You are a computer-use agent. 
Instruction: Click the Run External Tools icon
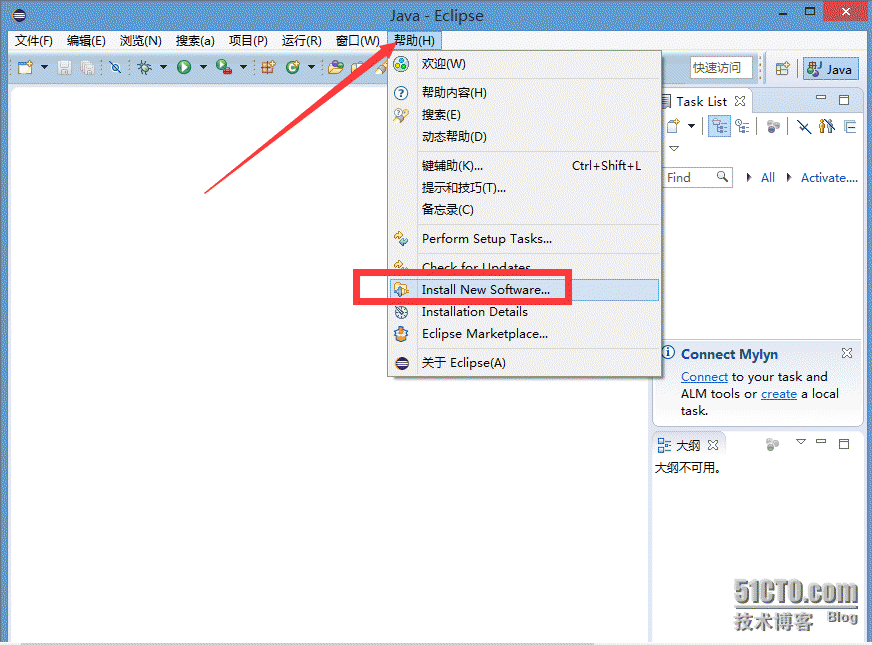[x=224, y=67]
